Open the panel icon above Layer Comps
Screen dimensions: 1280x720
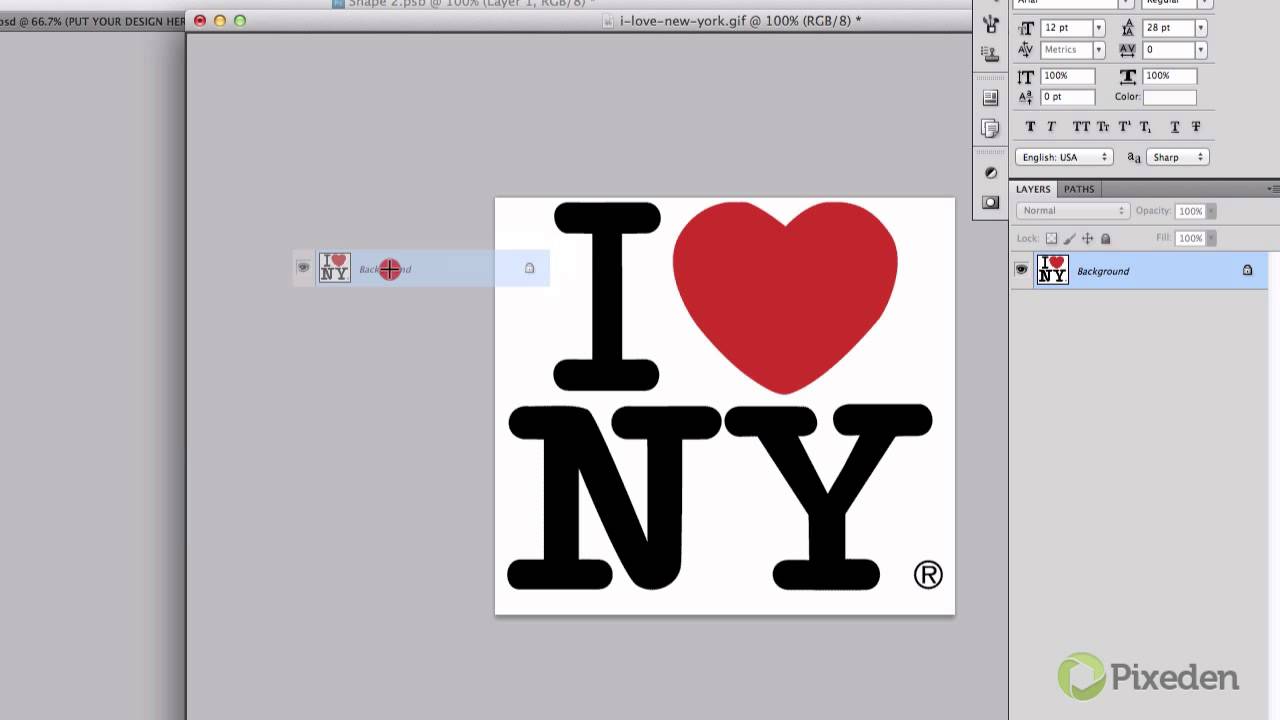point(991,98)
